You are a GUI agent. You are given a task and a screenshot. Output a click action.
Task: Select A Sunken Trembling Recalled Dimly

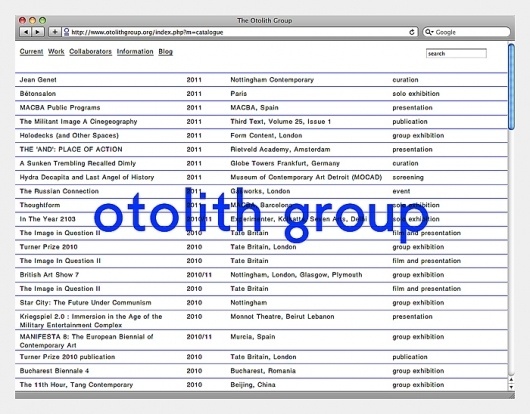(78, 163)
